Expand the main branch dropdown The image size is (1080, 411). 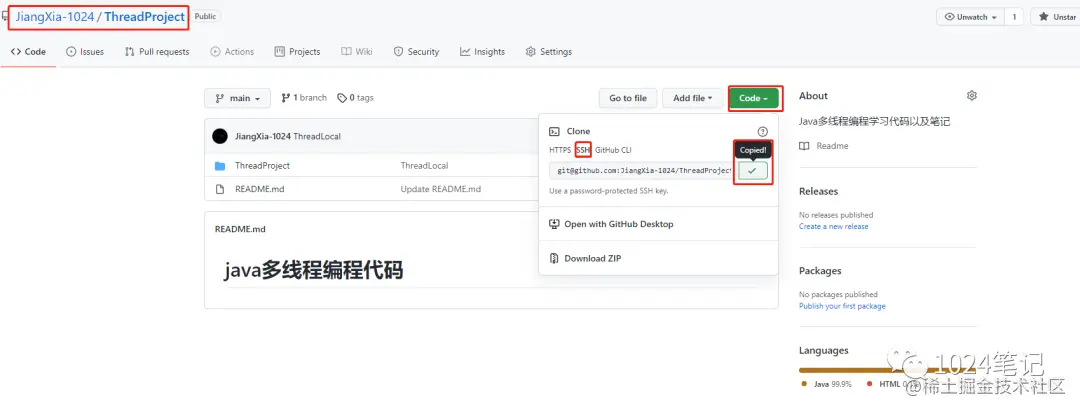(238, 98)
